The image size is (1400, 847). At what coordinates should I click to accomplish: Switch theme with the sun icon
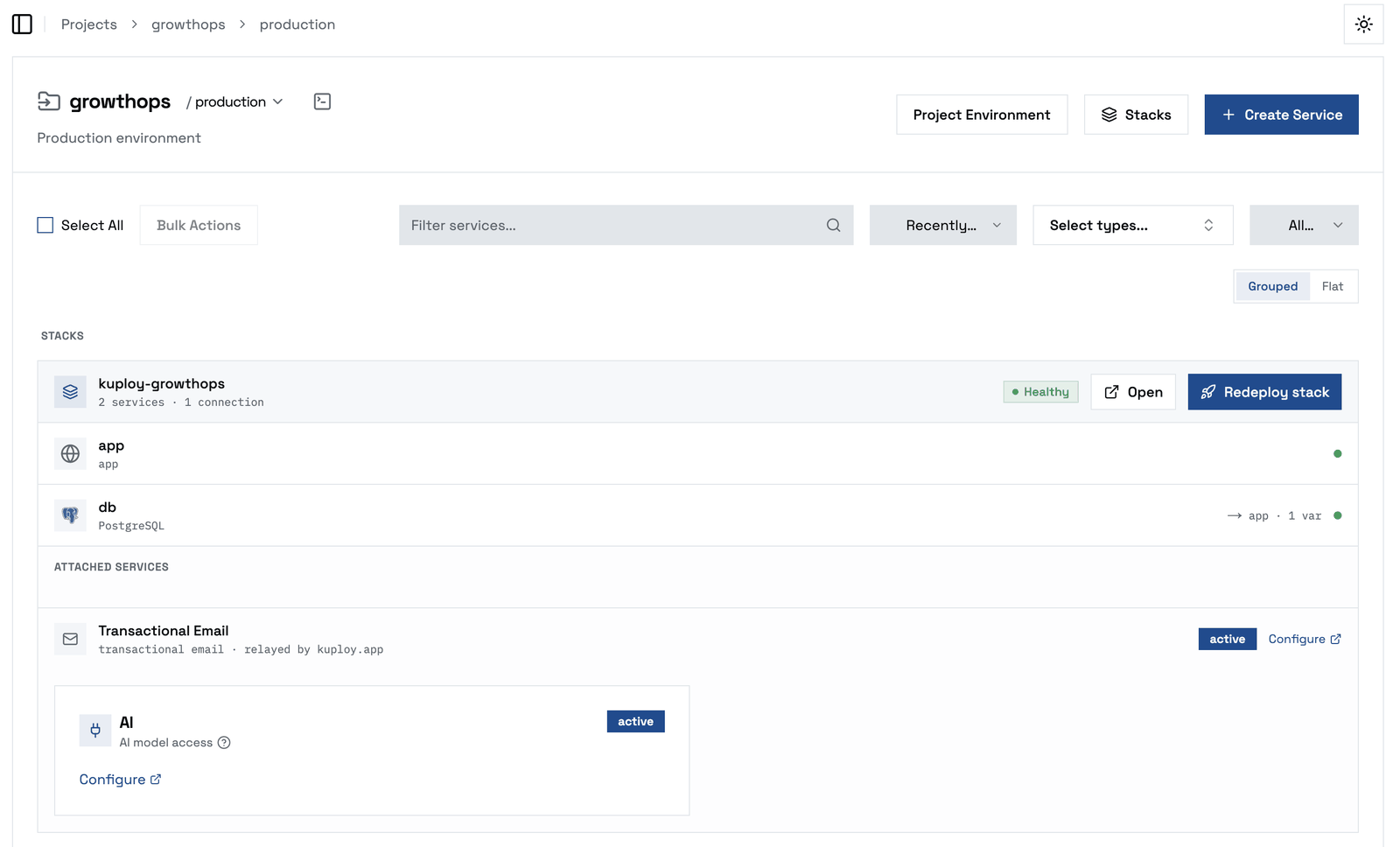tap(1363, 24)
